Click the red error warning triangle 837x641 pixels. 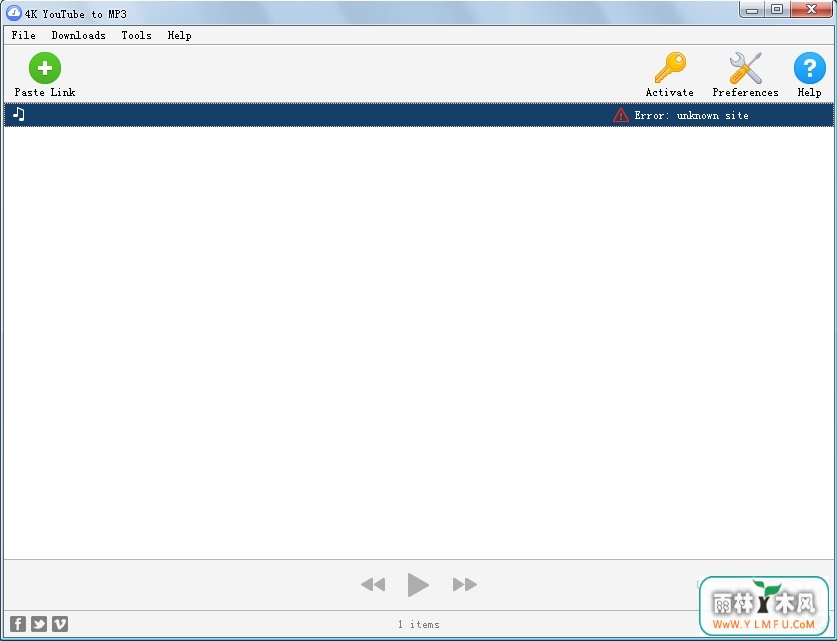tap(620, 115)
